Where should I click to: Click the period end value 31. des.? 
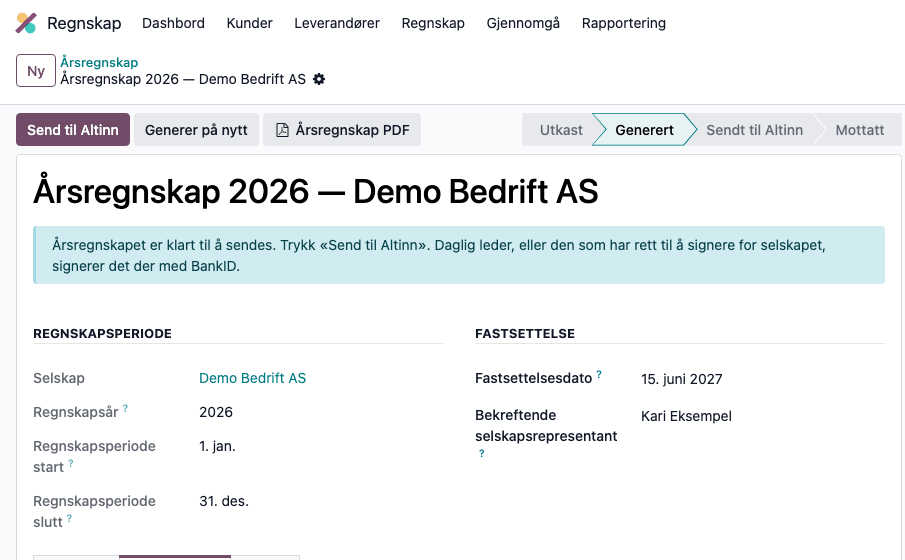pos(224,501)
